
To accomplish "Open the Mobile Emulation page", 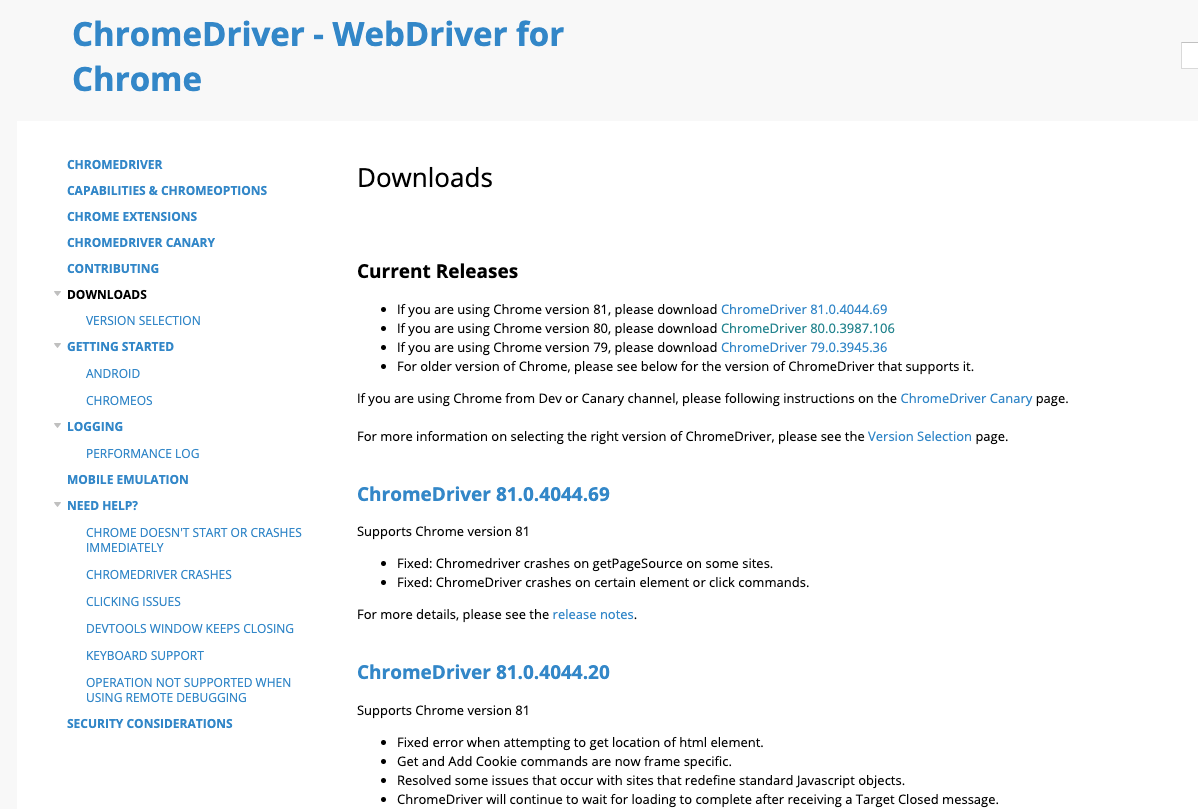I will (128, 479).
